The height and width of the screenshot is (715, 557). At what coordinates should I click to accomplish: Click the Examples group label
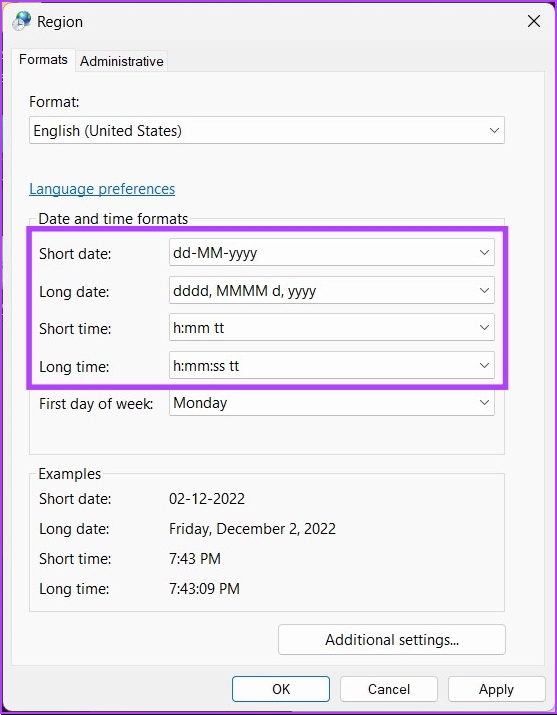pyautogui.click(x=70, y=474)
